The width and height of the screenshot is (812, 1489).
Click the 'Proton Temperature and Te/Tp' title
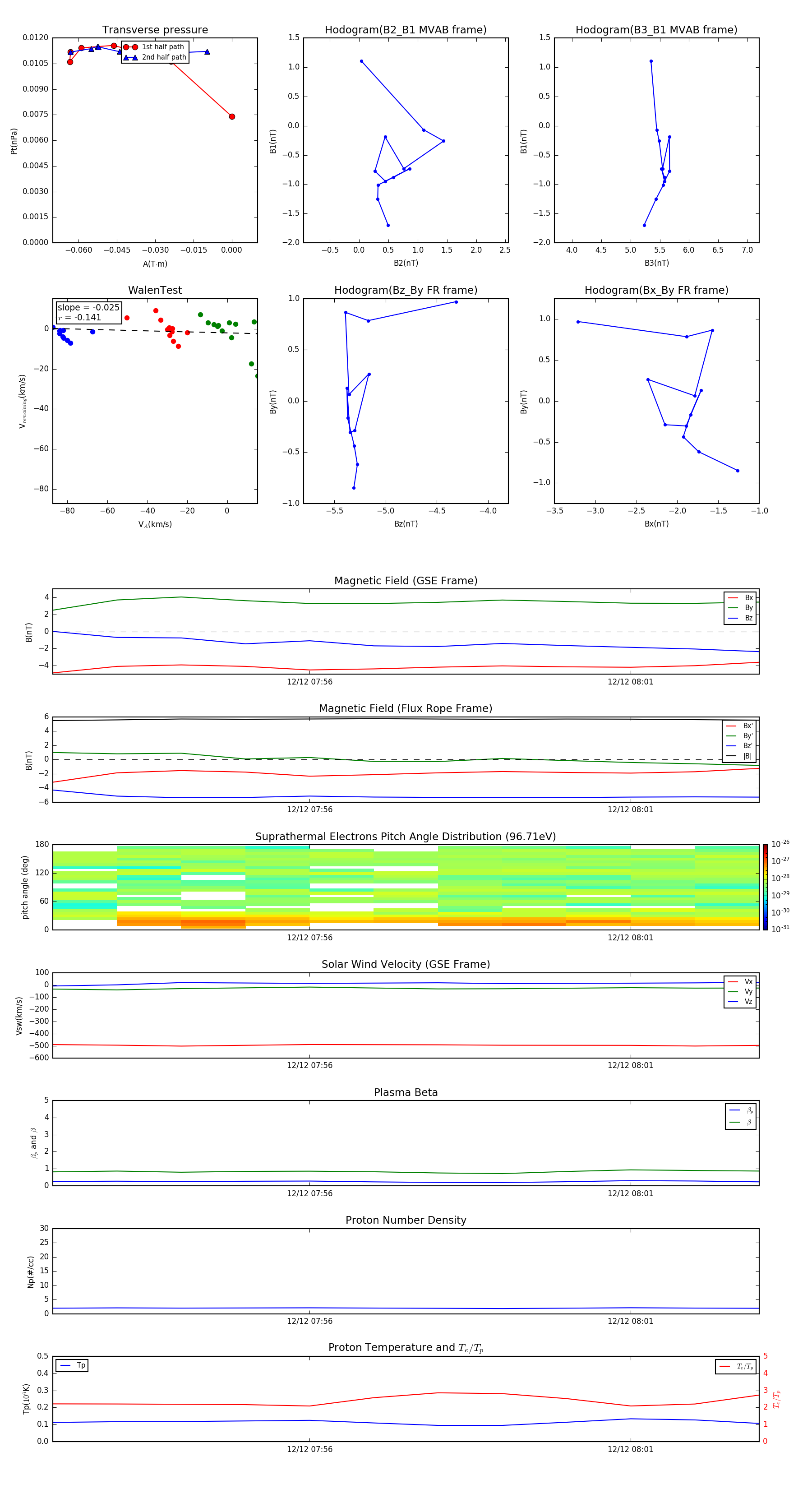coord(406,1348)
